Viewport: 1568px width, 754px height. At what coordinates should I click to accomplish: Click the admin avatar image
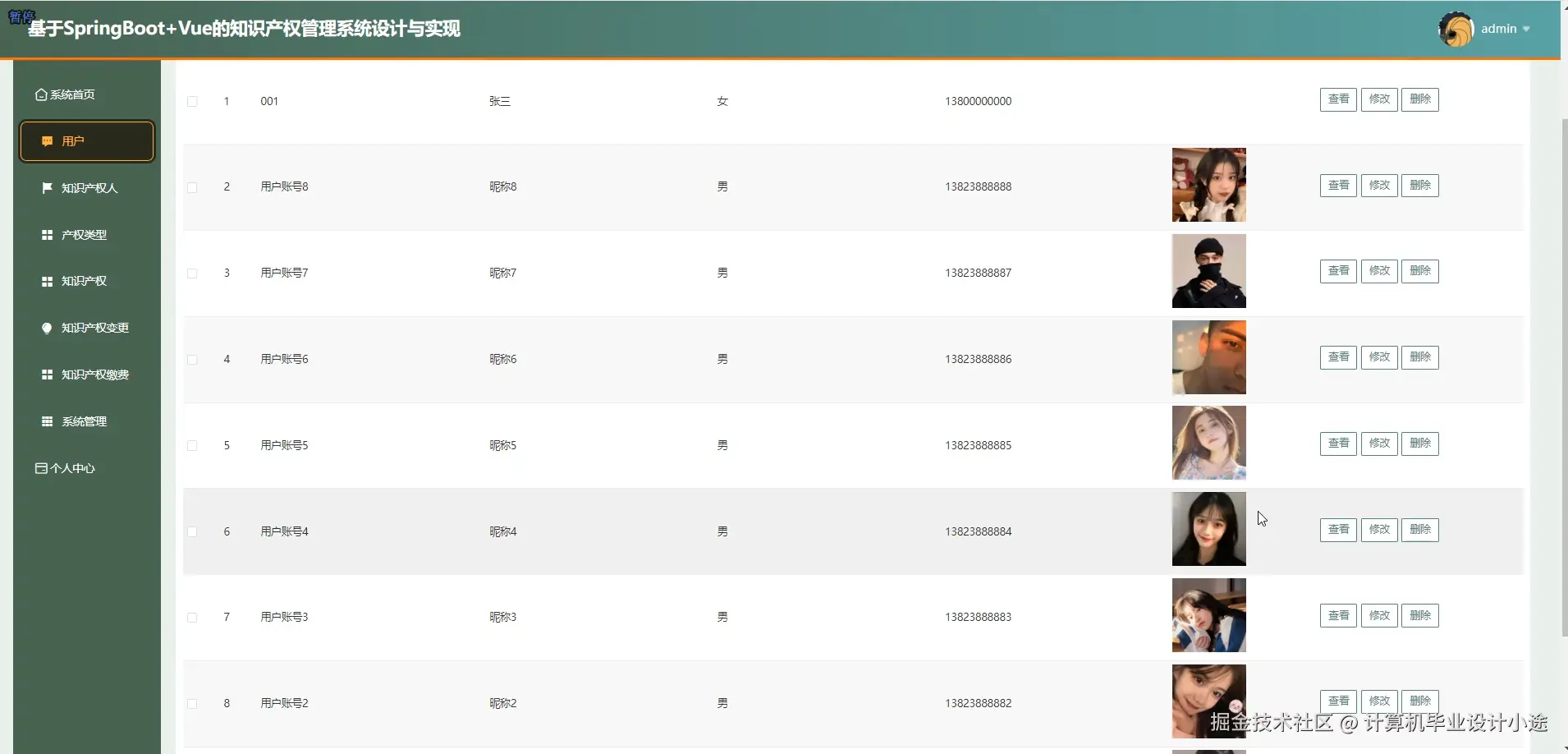click(1456, 30)
